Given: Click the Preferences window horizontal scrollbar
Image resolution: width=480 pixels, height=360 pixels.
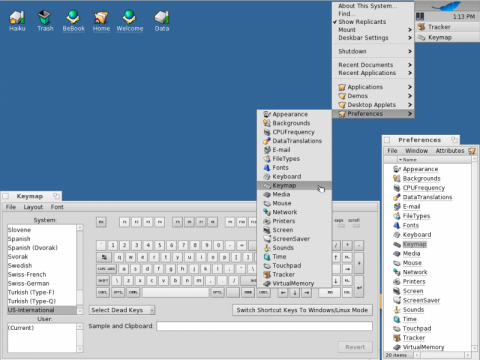Looking at the screenshot, I should [442, 355].
